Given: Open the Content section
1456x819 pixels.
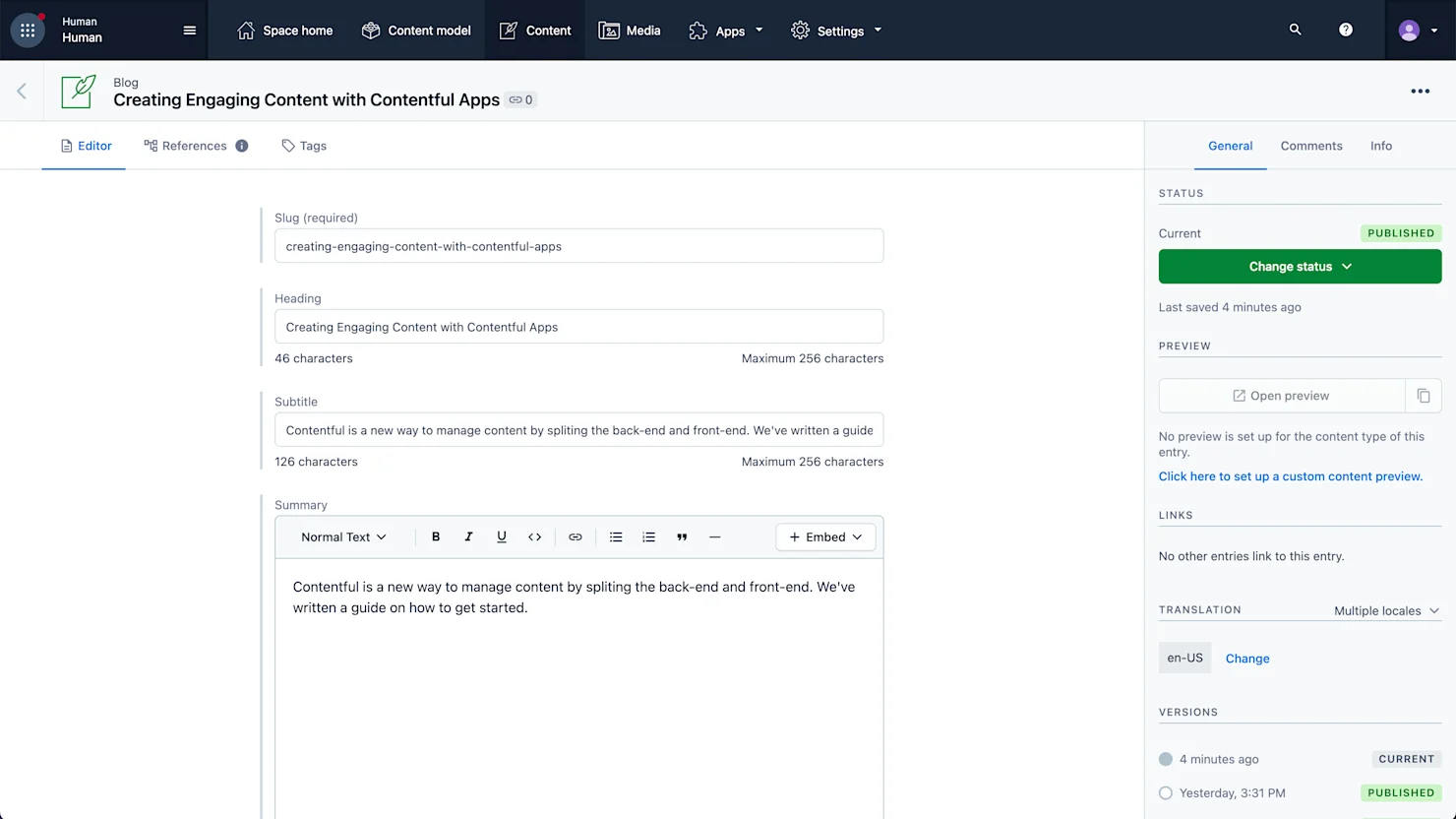Looking at the screenshot, I should click(x=535, y=31).
